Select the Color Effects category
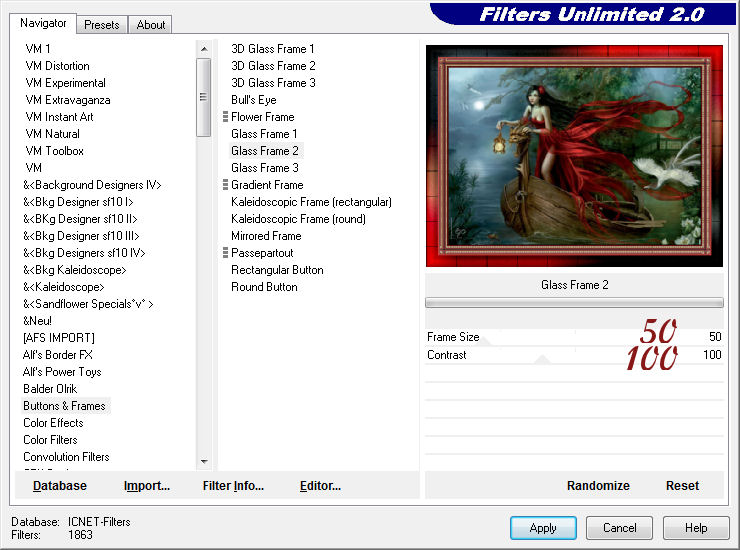The image size is (740, 550). coord(53,423)
